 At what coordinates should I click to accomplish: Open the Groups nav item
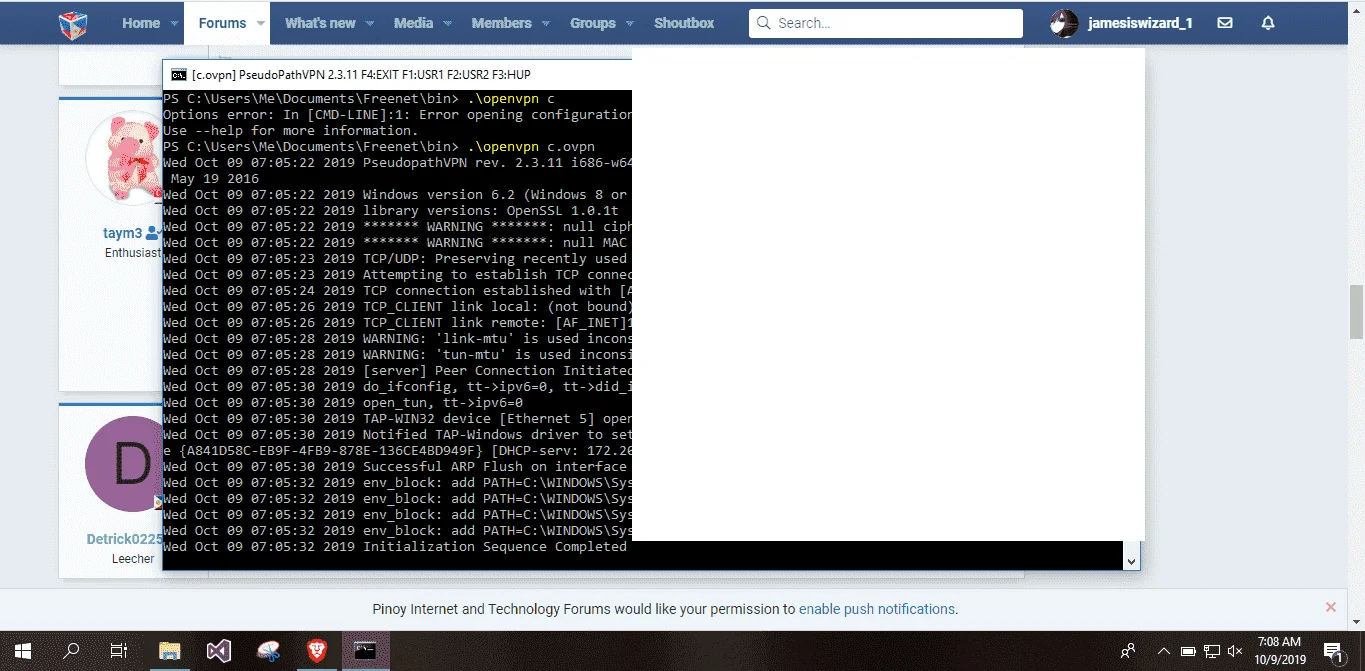(x=593, y=23)
